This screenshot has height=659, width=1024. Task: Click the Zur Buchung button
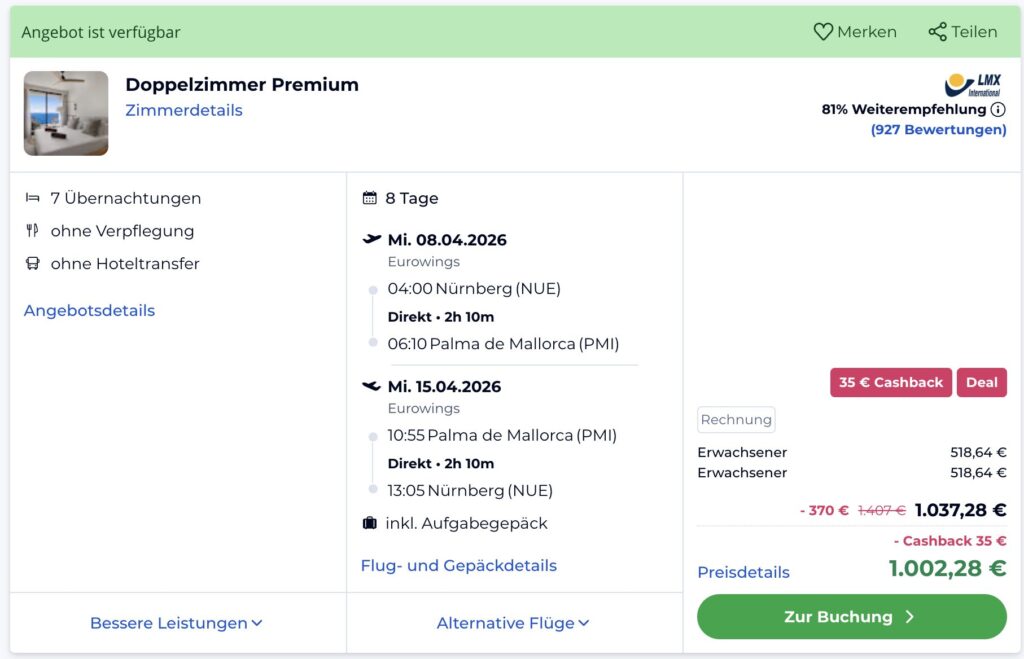coord(851,617)
